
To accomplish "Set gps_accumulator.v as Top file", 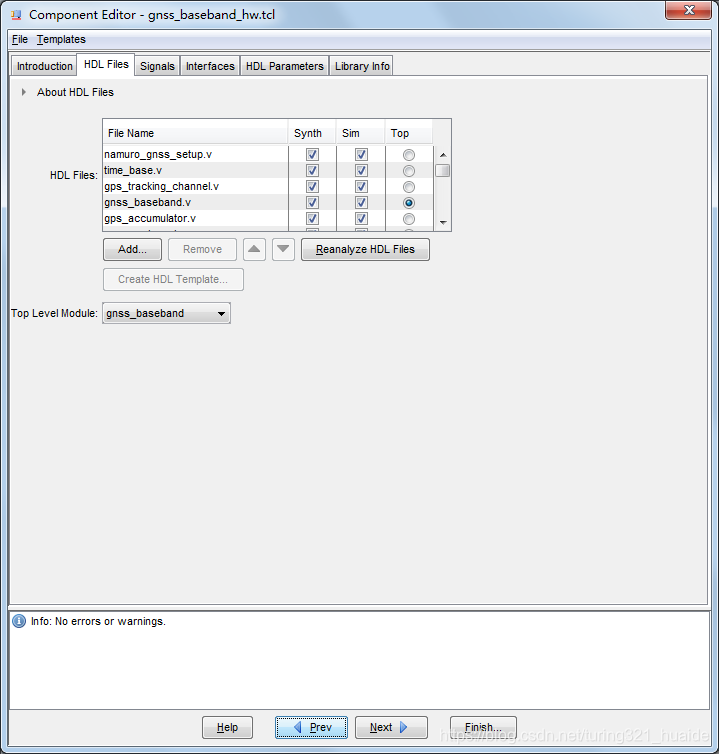I will click(x=409, y=219).
